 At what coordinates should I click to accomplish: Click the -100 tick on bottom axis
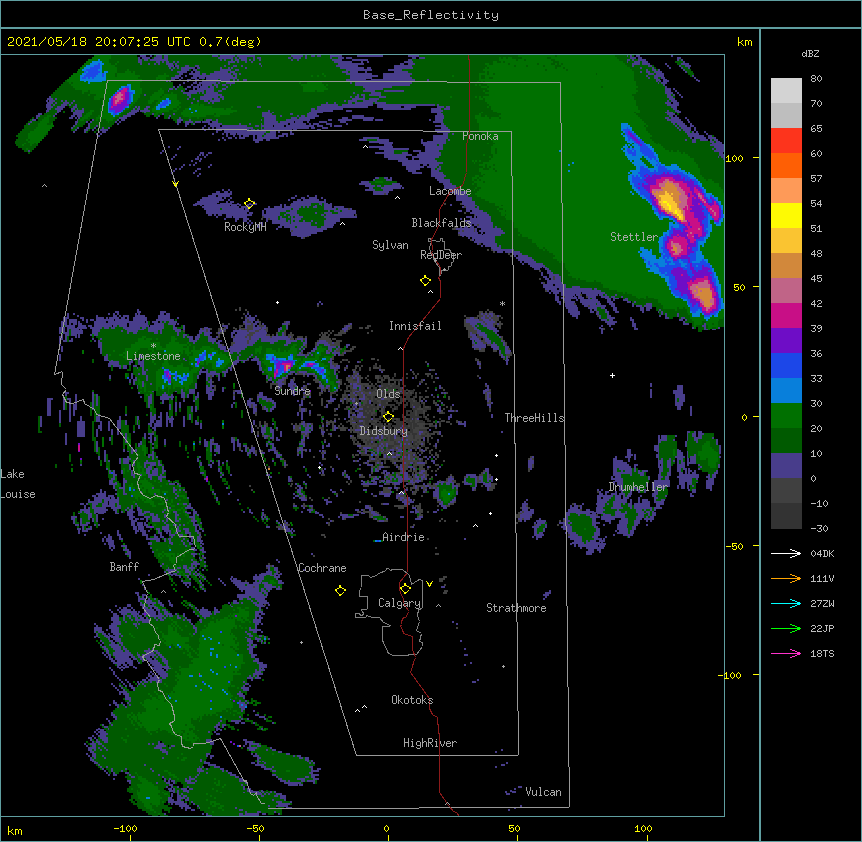pos(125,828)
